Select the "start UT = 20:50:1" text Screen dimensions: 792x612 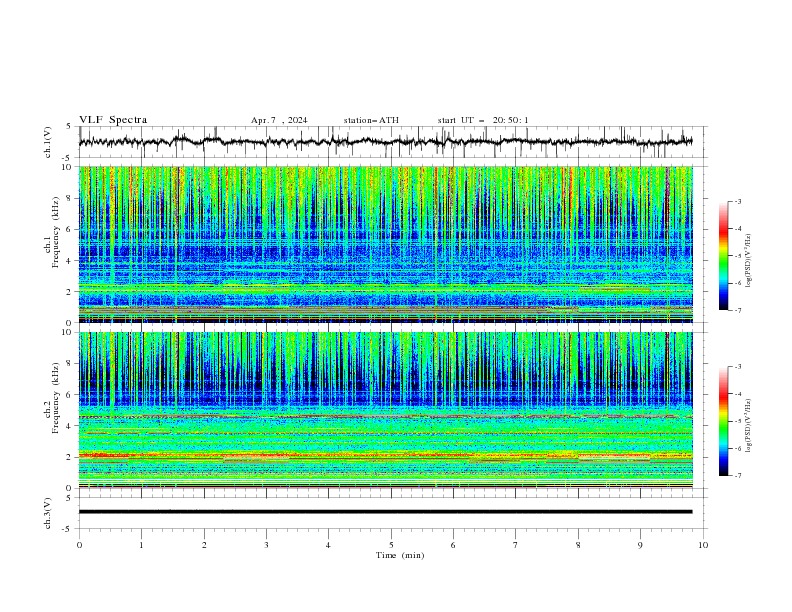tap(483, 120)
